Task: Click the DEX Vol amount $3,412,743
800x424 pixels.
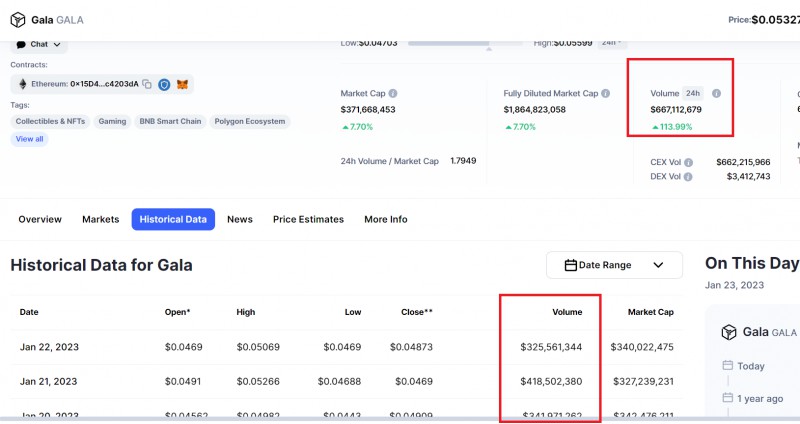Action: (748, 177)
